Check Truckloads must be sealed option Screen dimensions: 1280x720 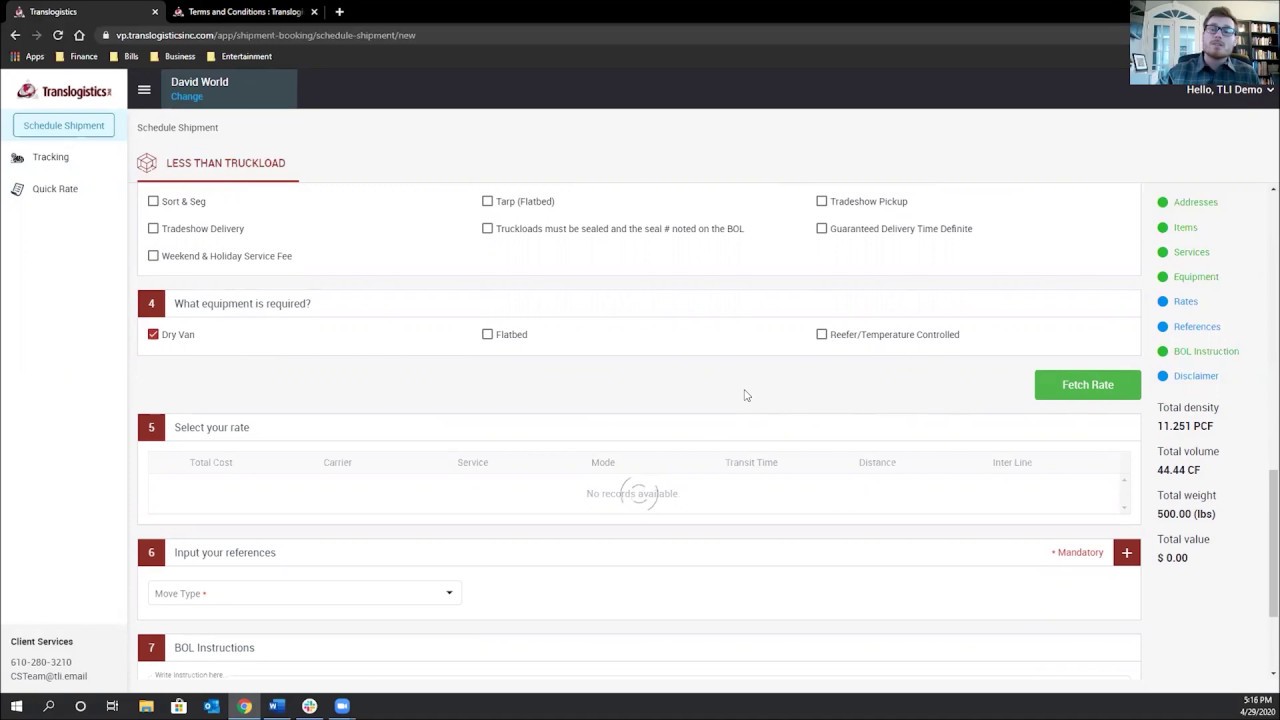[487, 228]
